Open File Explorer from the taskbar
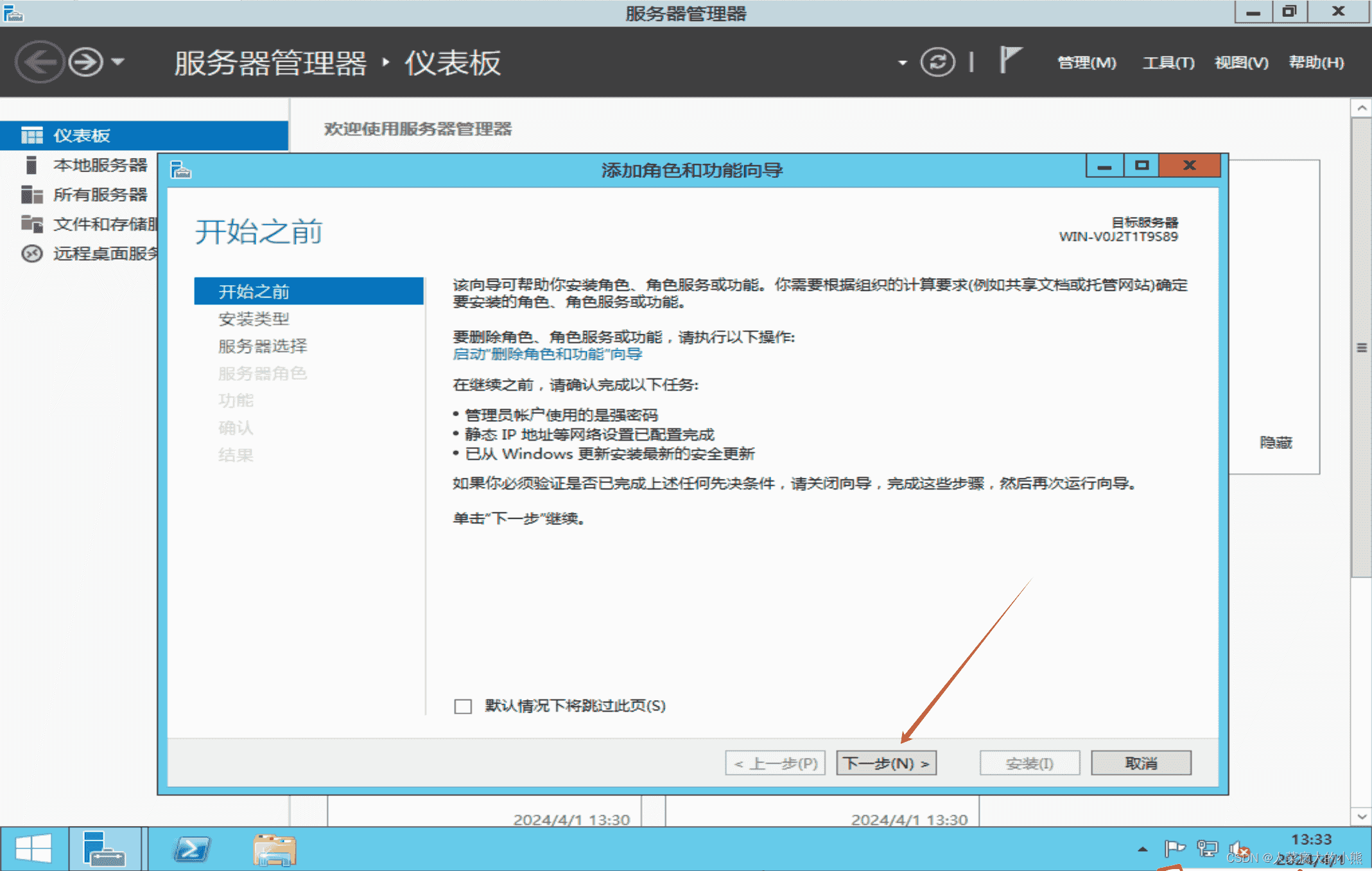The height and width of the screenshot is (871, 1372). 274,848
